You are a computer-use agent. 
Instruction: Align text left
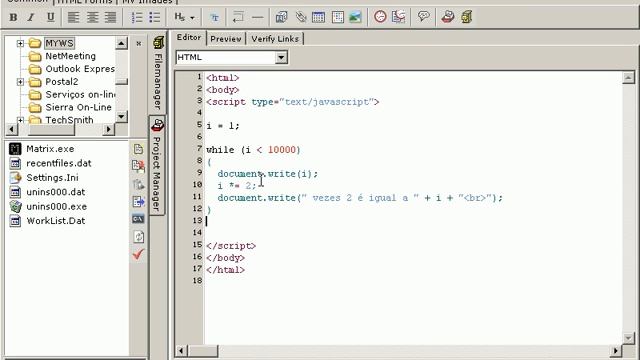[x=73, y=18]
